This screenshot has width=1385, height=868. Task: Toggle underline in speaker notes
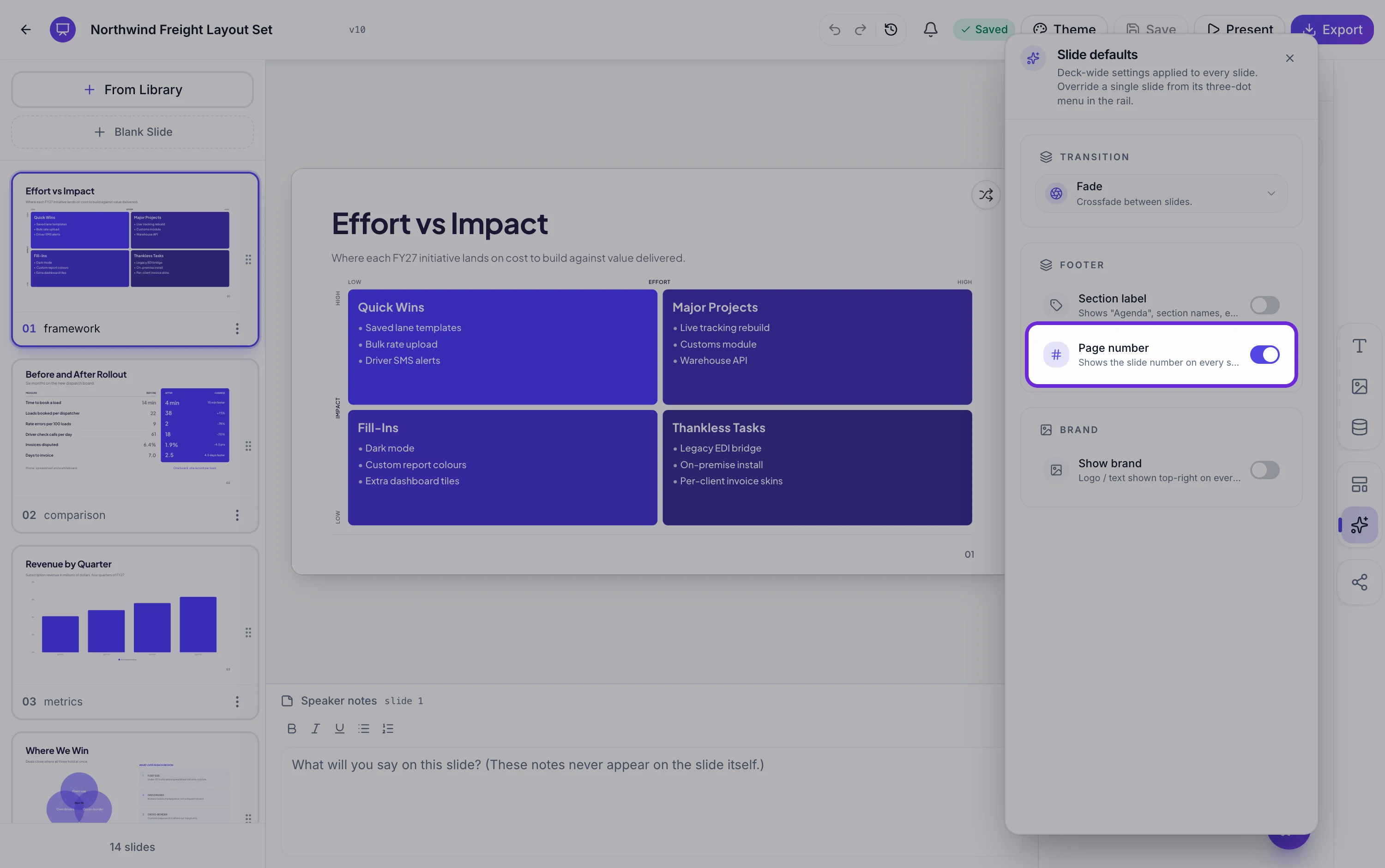340,729
